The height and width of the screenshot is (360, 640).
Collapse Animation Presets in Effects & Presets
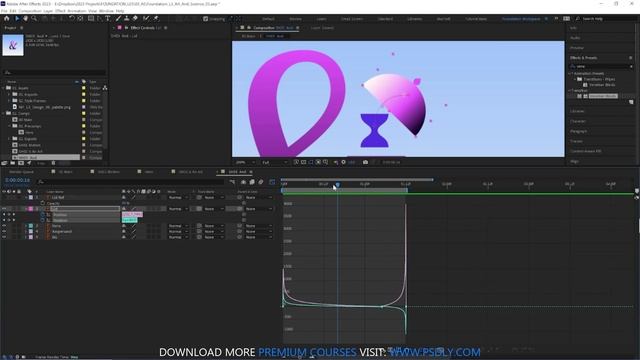tap(570, 73)
